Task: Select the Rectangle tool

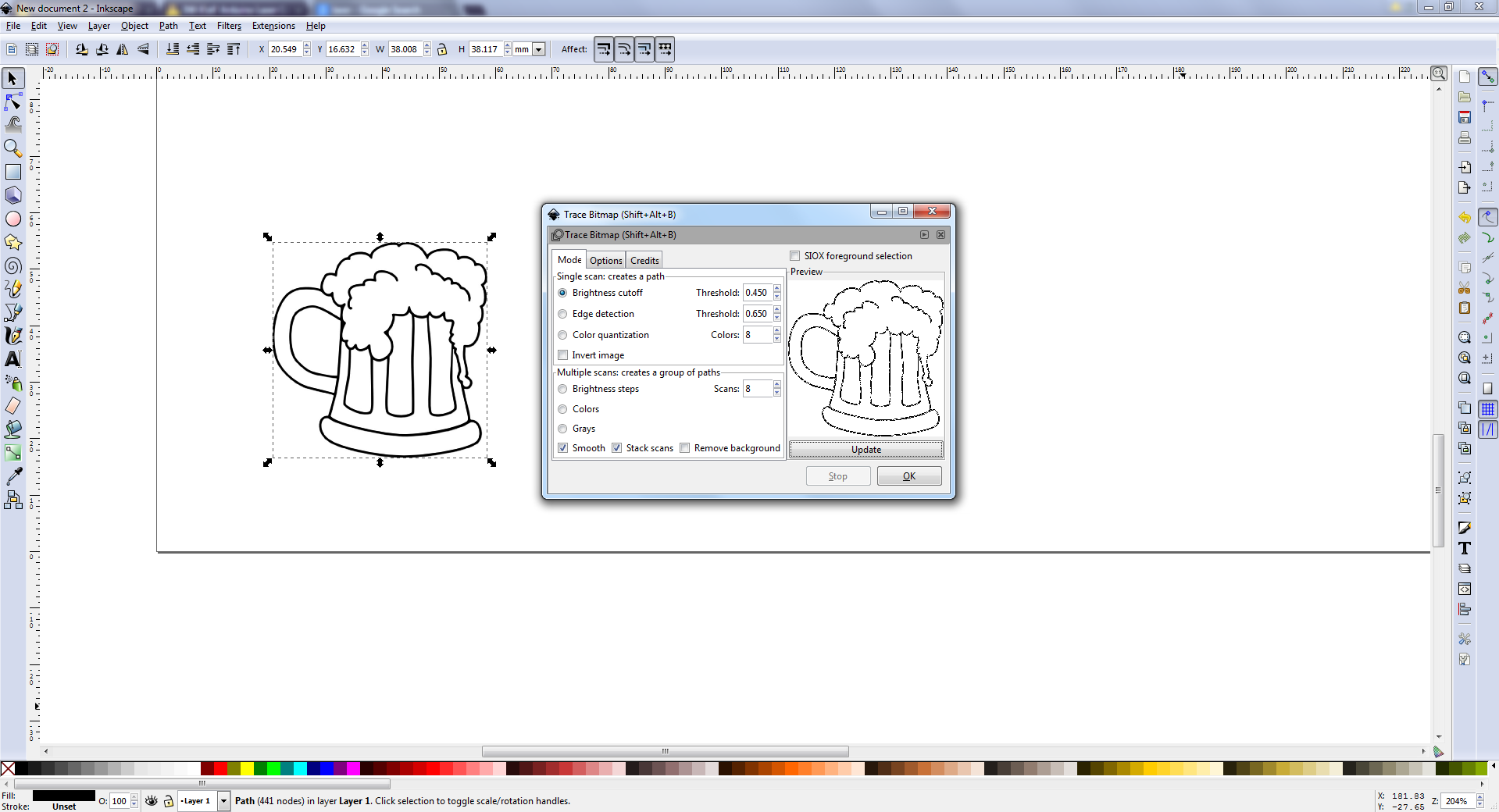Action: 13,172
